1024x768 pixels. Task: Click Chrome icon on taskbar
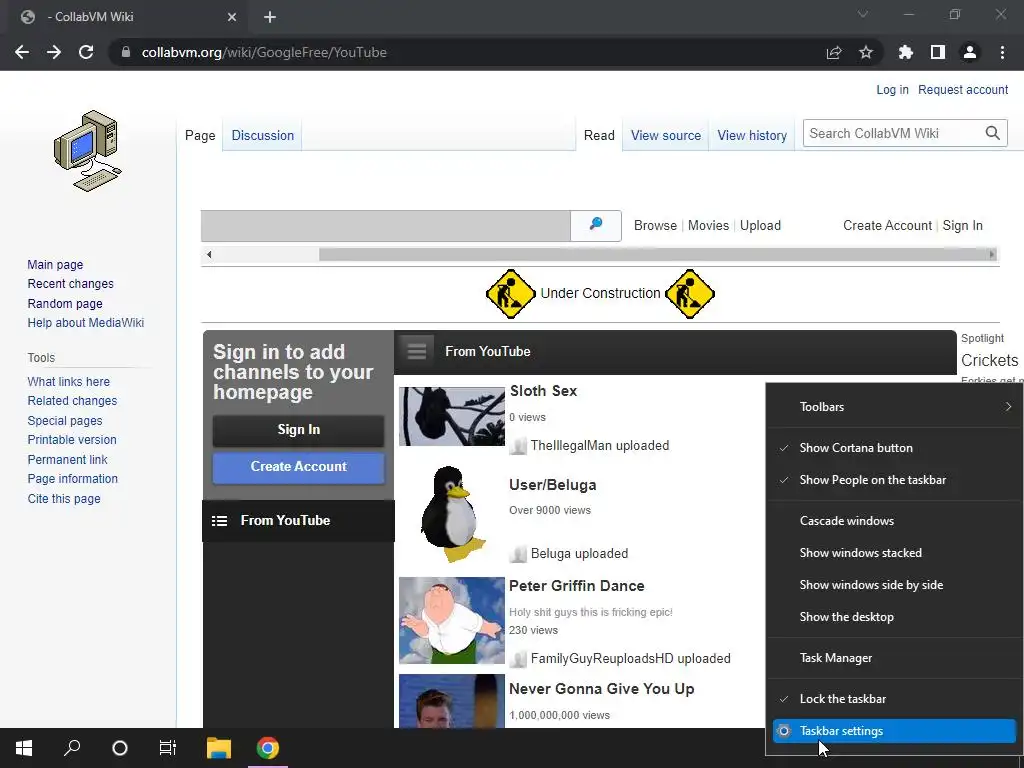tap(268, 748)
